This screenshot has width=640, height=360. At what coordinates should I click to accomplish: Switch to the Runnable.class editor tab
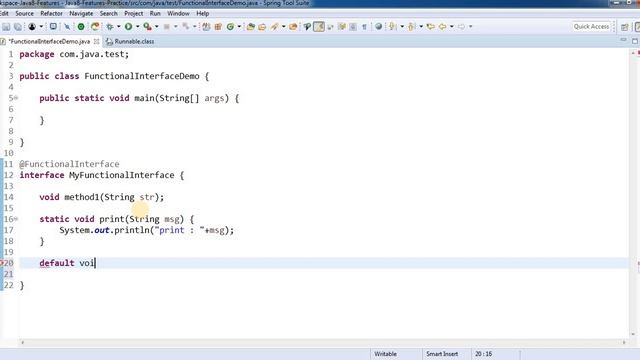click(x=130, y=42)
